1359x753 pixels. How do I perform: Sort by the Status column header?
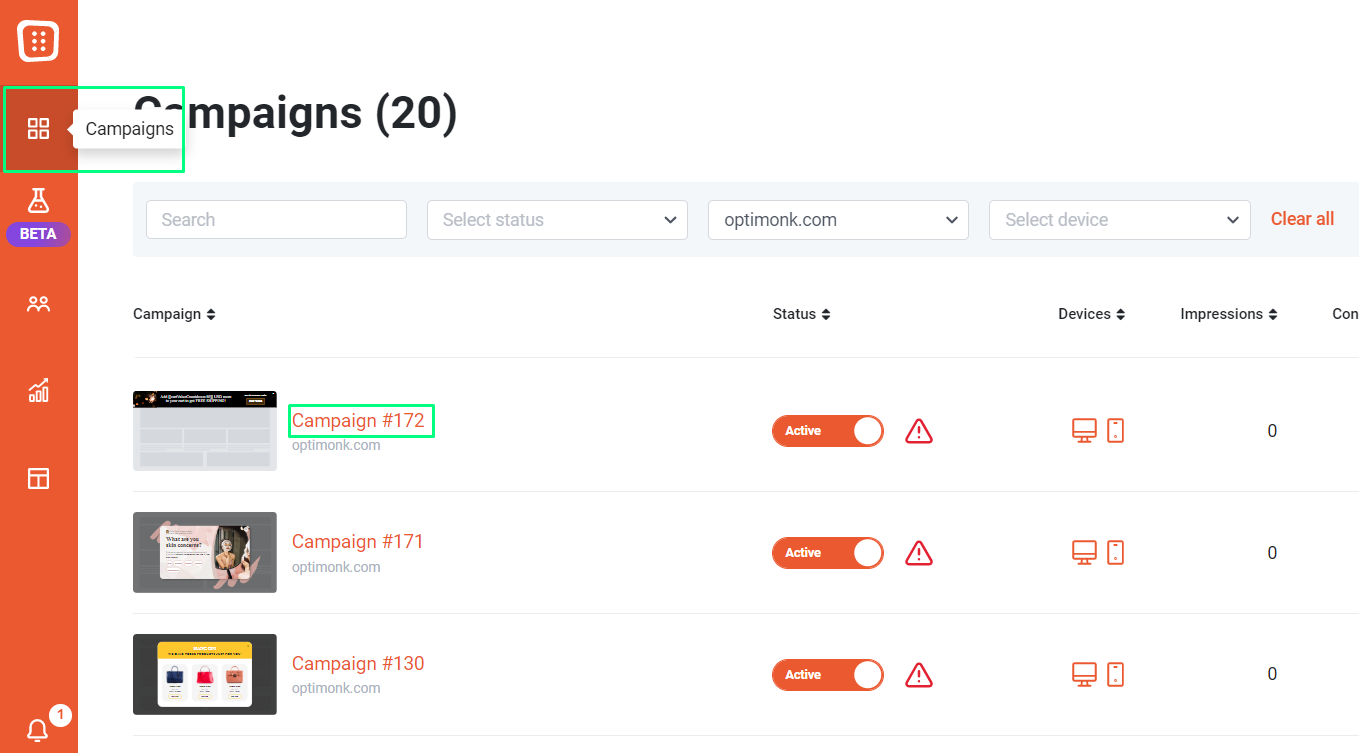coord(802,314)
